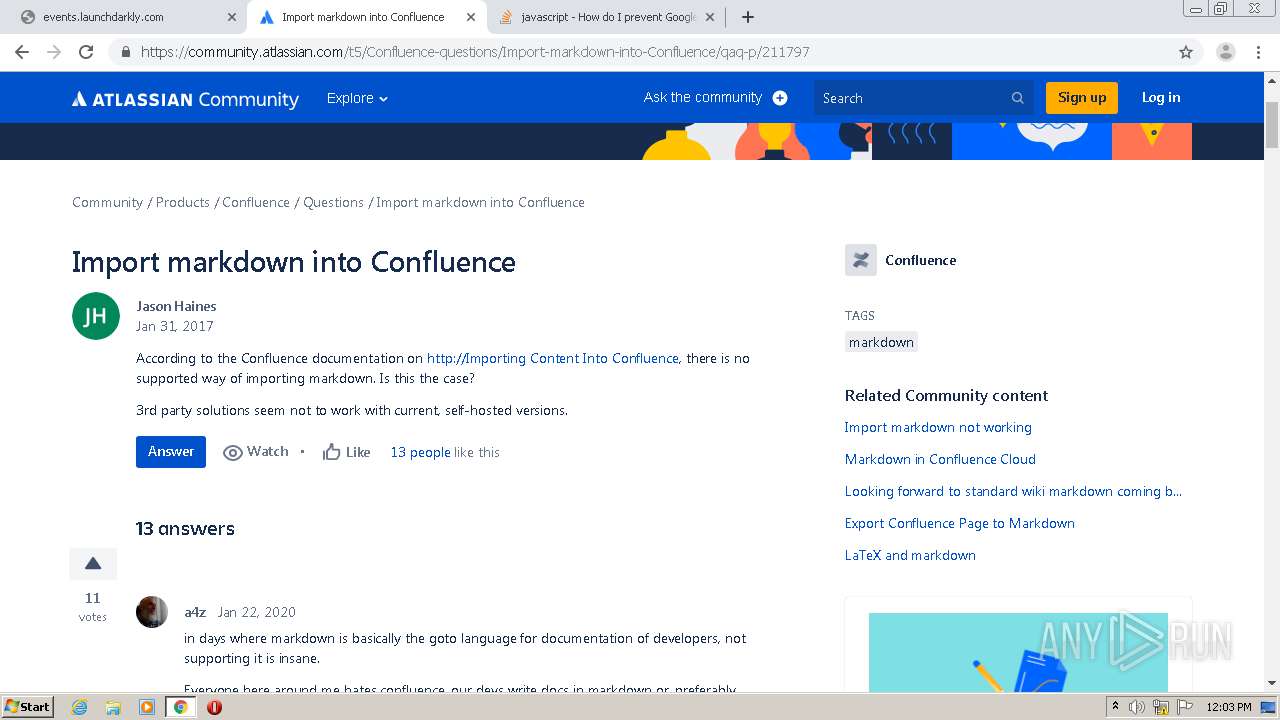The width and height of the screenshot is (1280, 720).
Task: Switch to the javascript Stack Overflow tab
Action: pyautogui.click(x=607, y=17)
